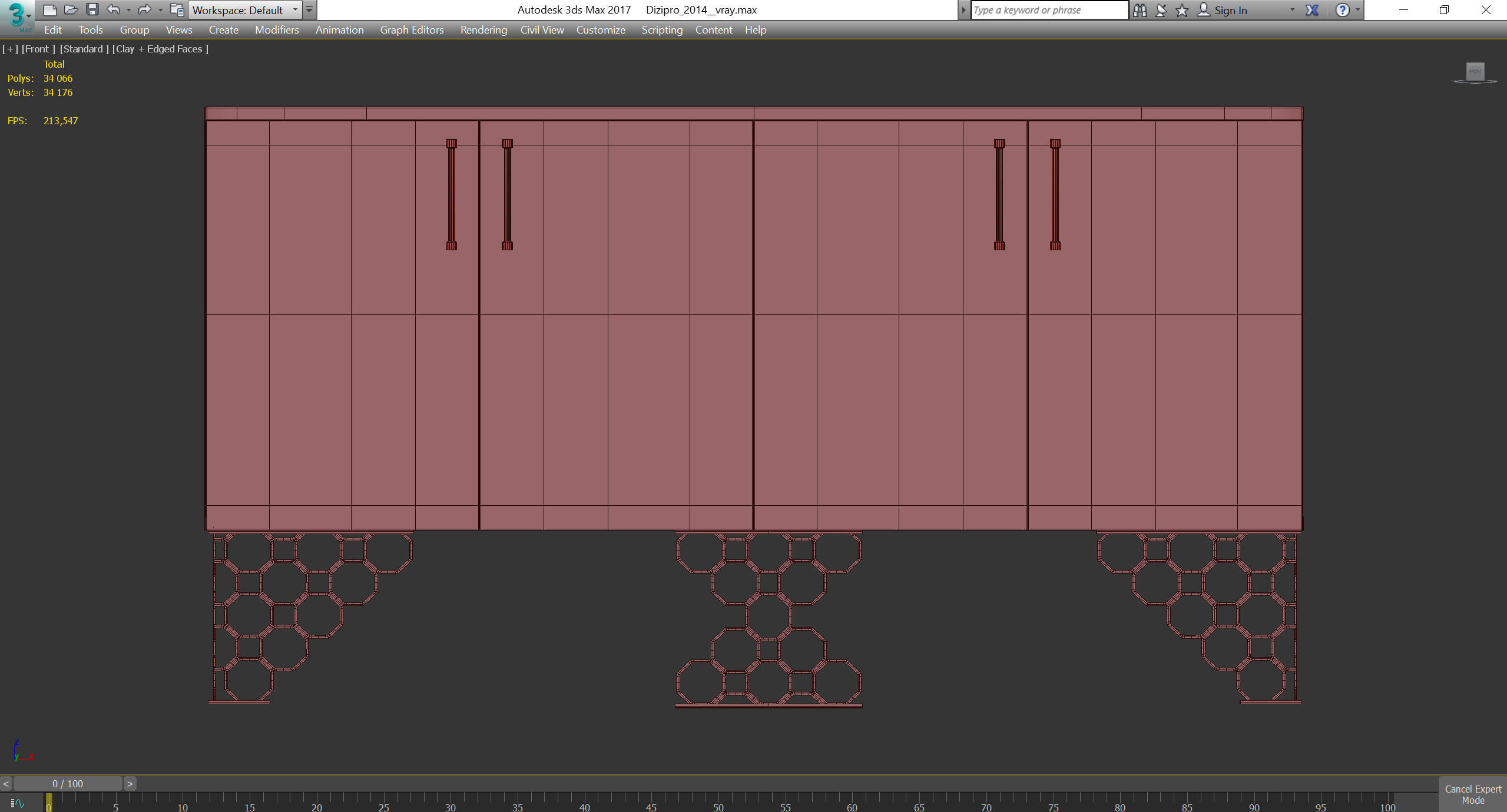Undo the last action
Image resolution: width=1507 pixels, height=812 pixels.
pos(113,9)
